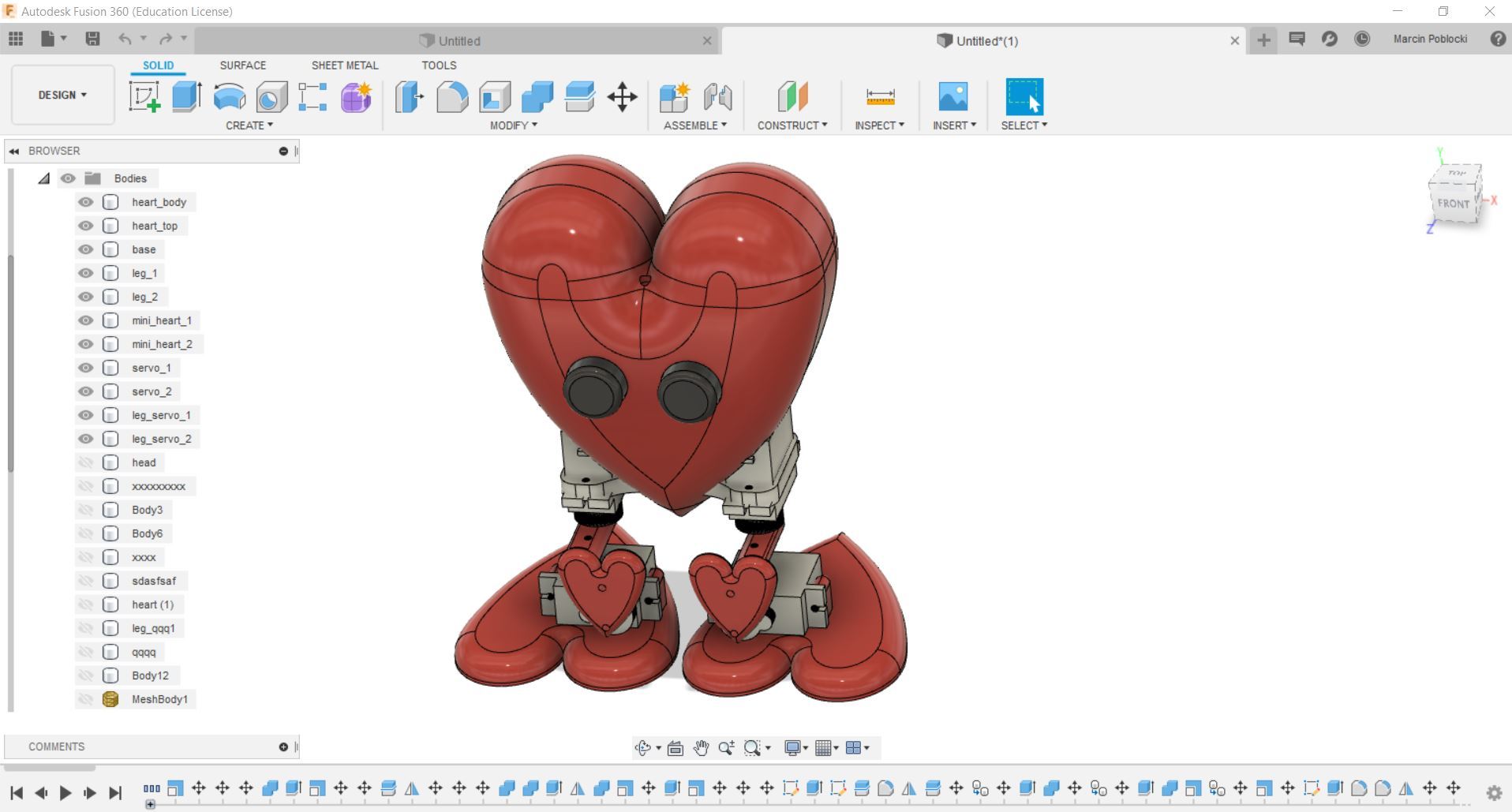
Task: Switch to the Untitled document tab
Action: click(x=458, y=40)
